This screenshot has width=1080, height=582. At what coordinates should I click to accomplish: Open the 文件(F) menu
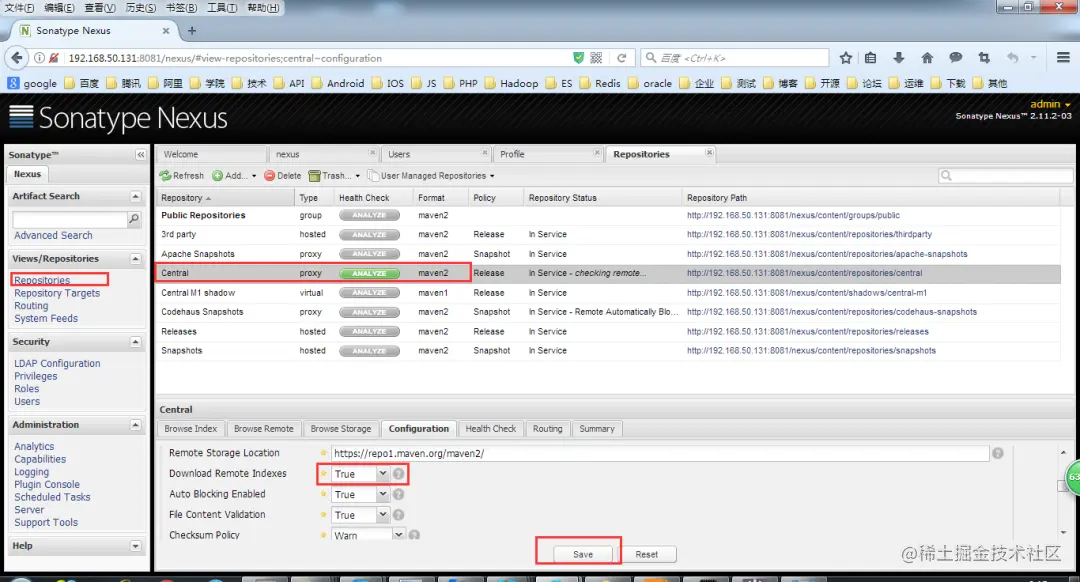pos(19,8)
